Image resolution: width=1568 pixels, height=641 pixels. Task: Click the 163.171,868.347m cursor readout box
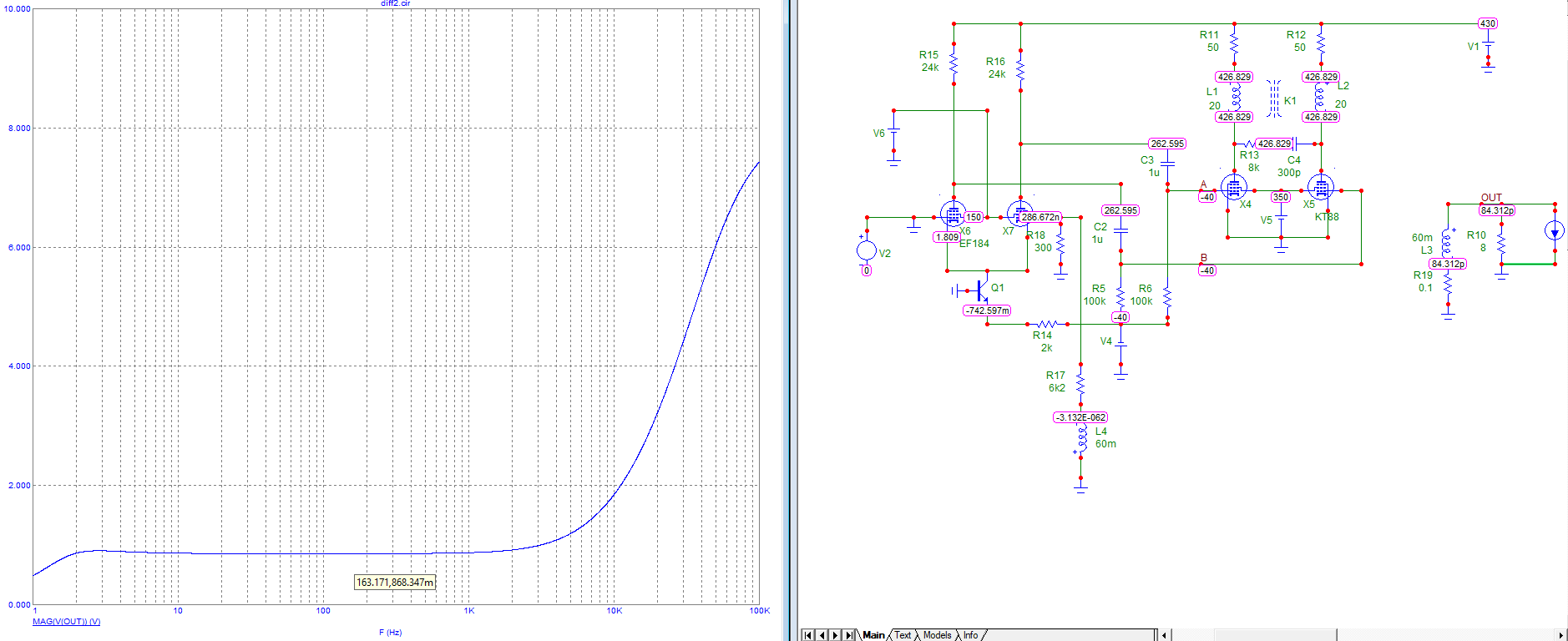point(395,583)
